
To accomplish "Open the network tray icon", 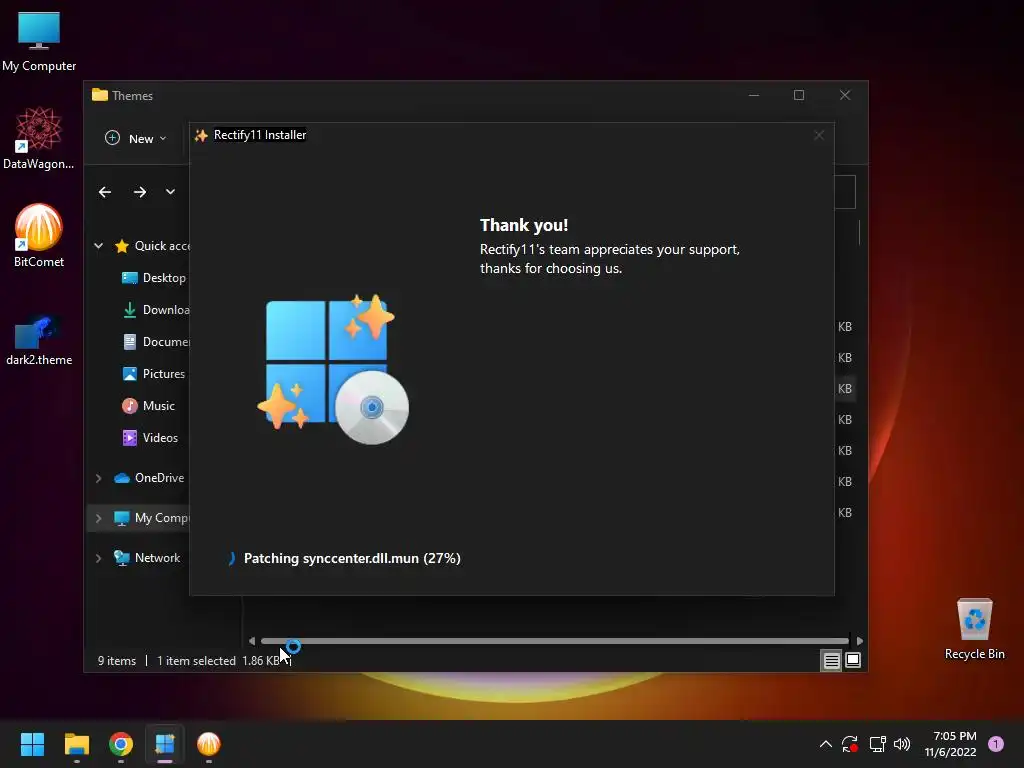I will point(877,744).
